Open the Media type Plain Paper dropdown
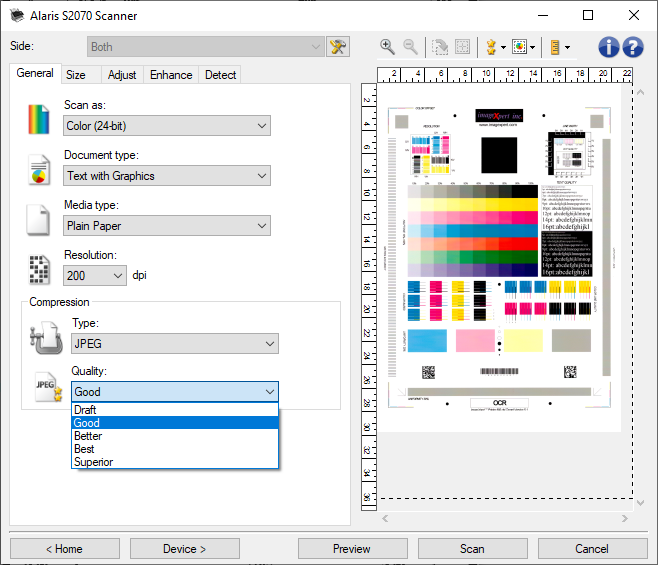Image resolution: width=658 pixels, height=565 pixels. pyautogui.click(x=167, y=226)
